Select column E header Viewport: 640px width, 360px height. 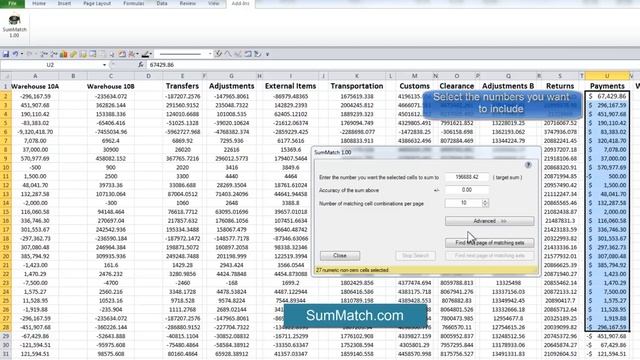click(x=182, y=76)
